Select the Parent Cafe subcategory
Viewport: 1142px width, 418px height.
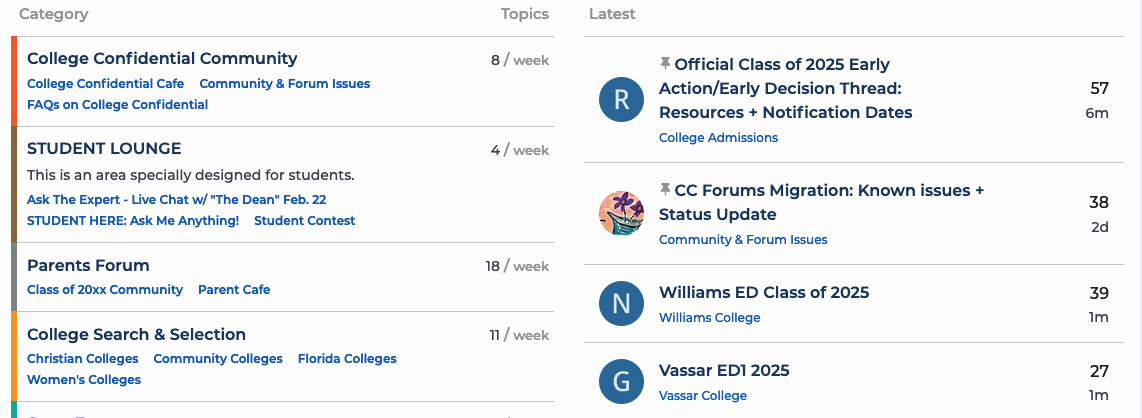pos(234,289)
